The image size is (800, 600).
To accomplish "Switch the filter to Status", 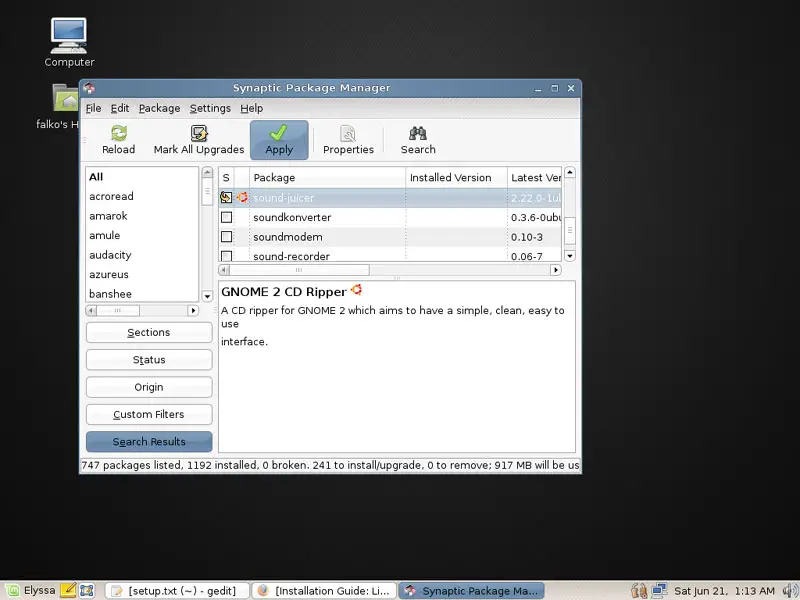I will 149,360.
